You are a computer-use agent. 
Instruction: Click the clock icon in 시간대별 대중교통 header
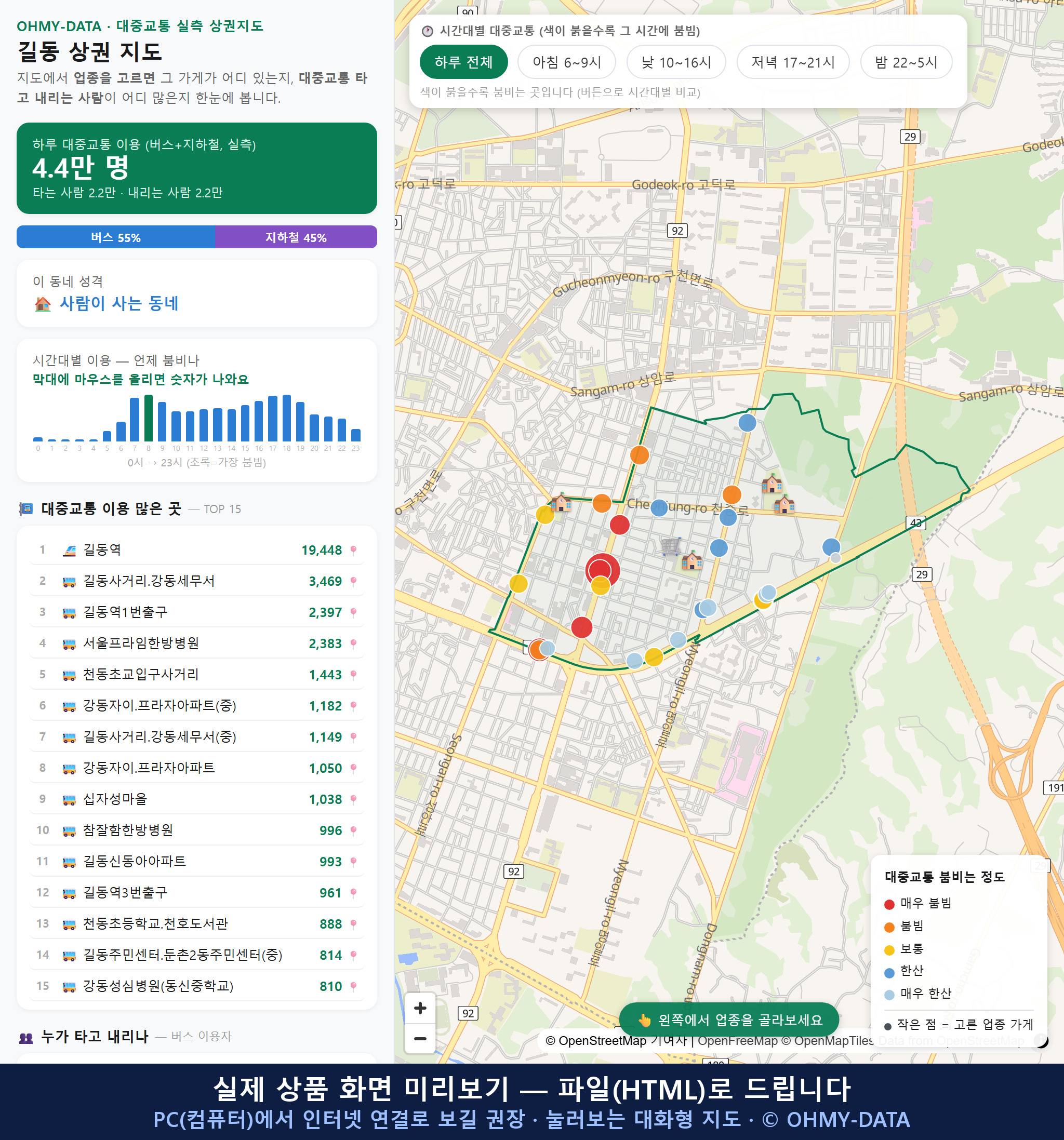click(428, 31)
